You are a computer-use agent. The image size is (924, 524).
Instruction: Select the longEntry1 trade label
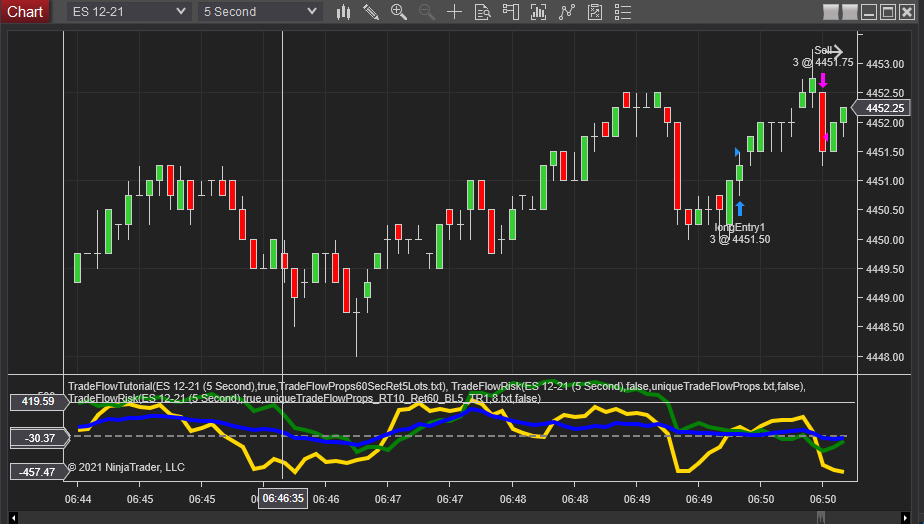[x=740, y=228]
